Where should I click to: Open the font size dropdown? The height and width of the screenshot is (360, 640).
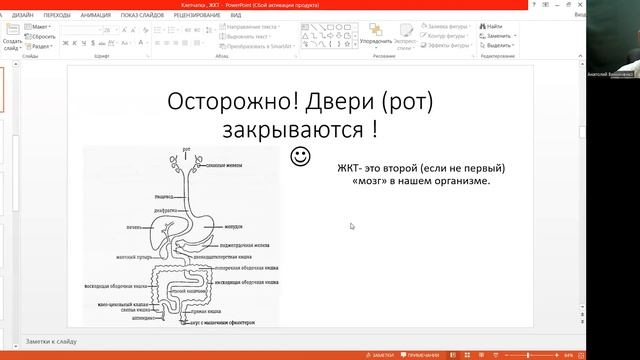pos(116,30)
